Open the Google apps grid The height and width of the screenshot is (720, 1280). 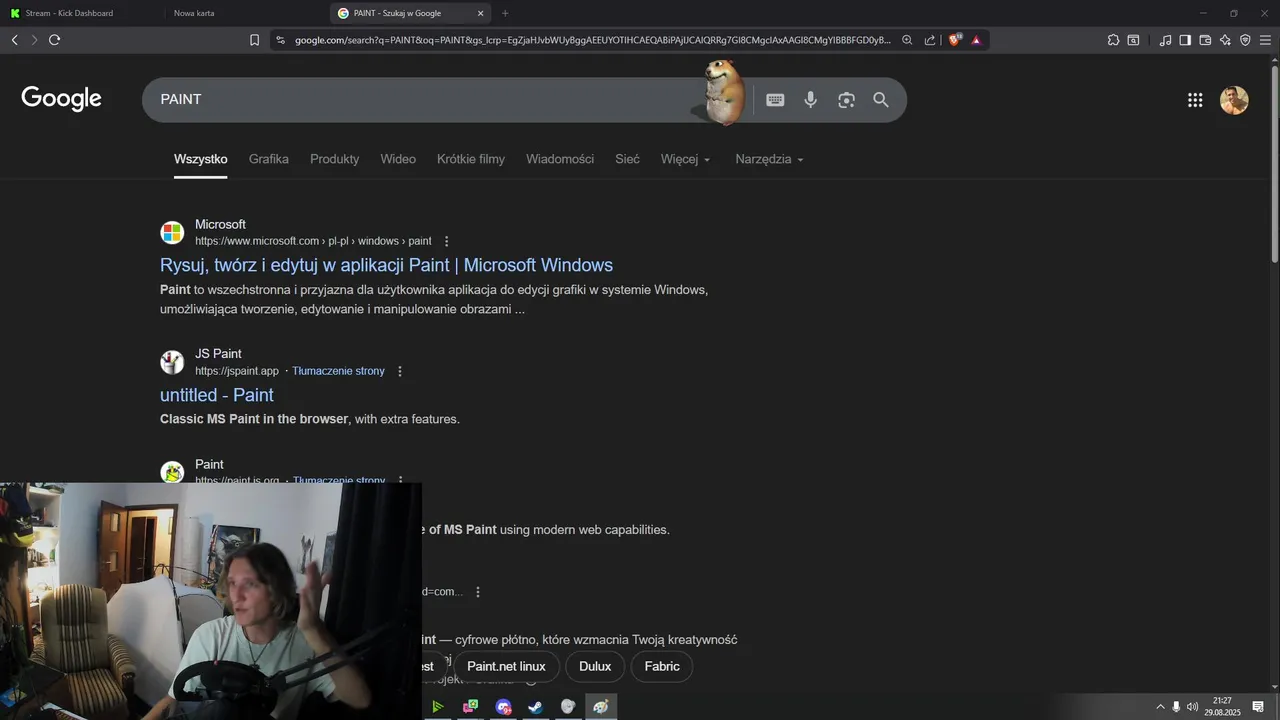coord(1195,100)
